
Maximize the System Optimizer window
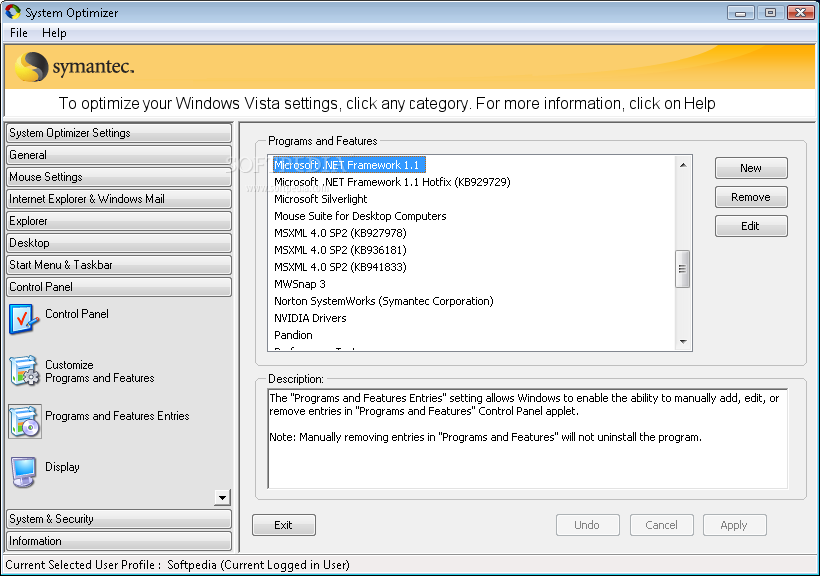click(770, 13)
